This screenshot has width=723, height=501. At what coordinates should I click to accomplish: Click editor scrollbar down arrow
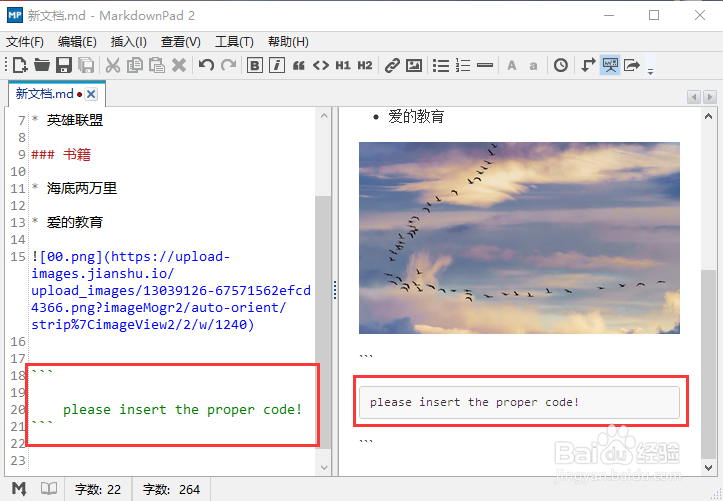click(324, 467)
